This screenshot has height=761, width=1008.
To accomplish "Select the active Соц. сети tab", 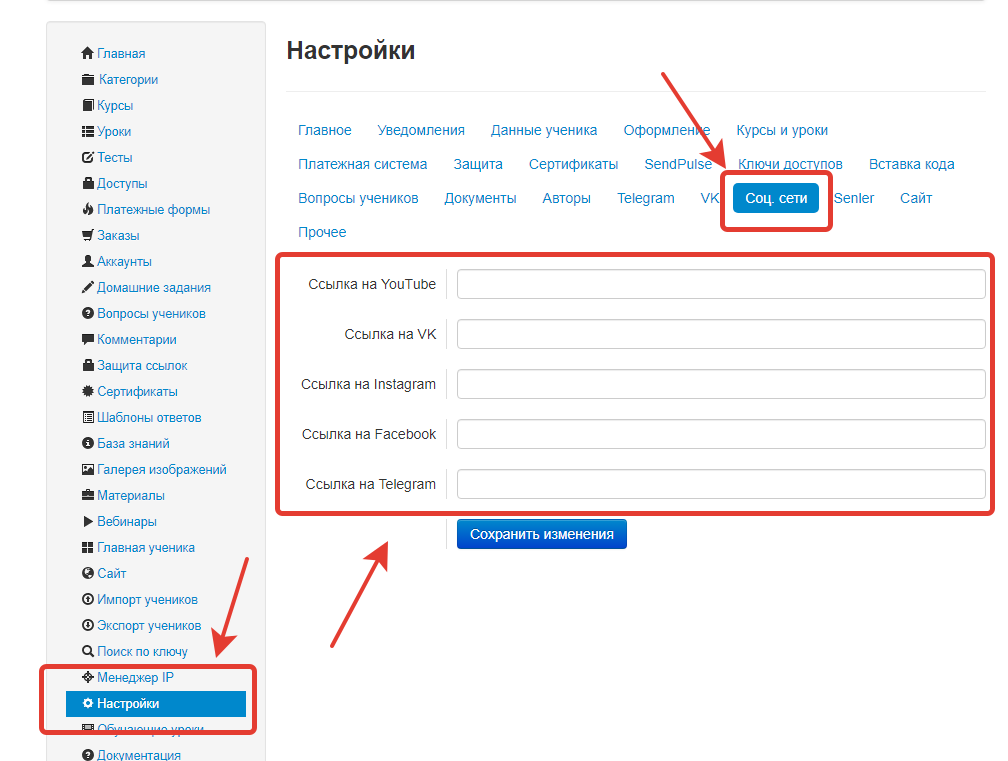I will [x=776, y=198].
